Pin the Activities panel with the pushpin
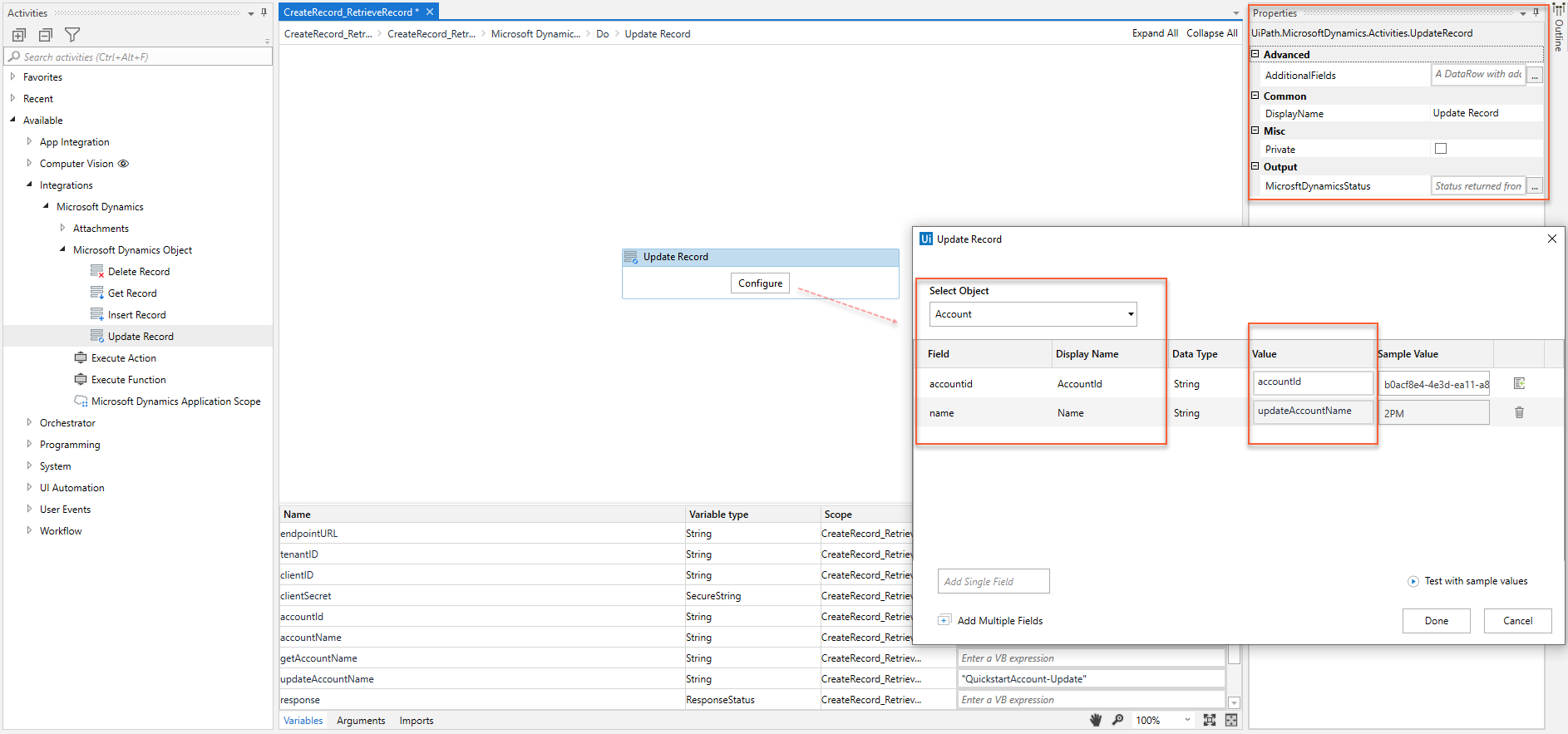 pyautogui.click(x=264, y=12)
